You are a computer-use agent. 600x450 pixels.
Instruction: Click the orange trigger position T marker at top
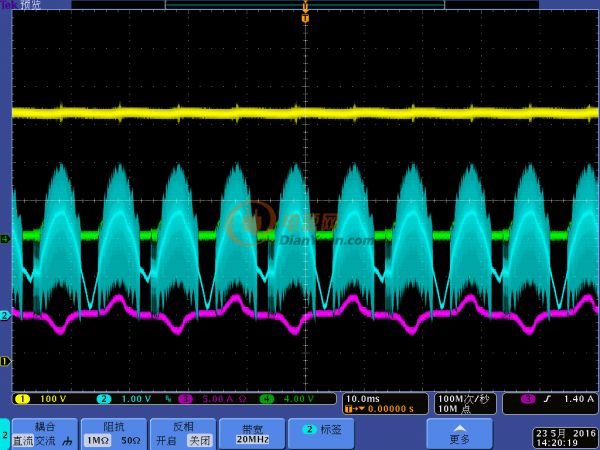(305, 18)
